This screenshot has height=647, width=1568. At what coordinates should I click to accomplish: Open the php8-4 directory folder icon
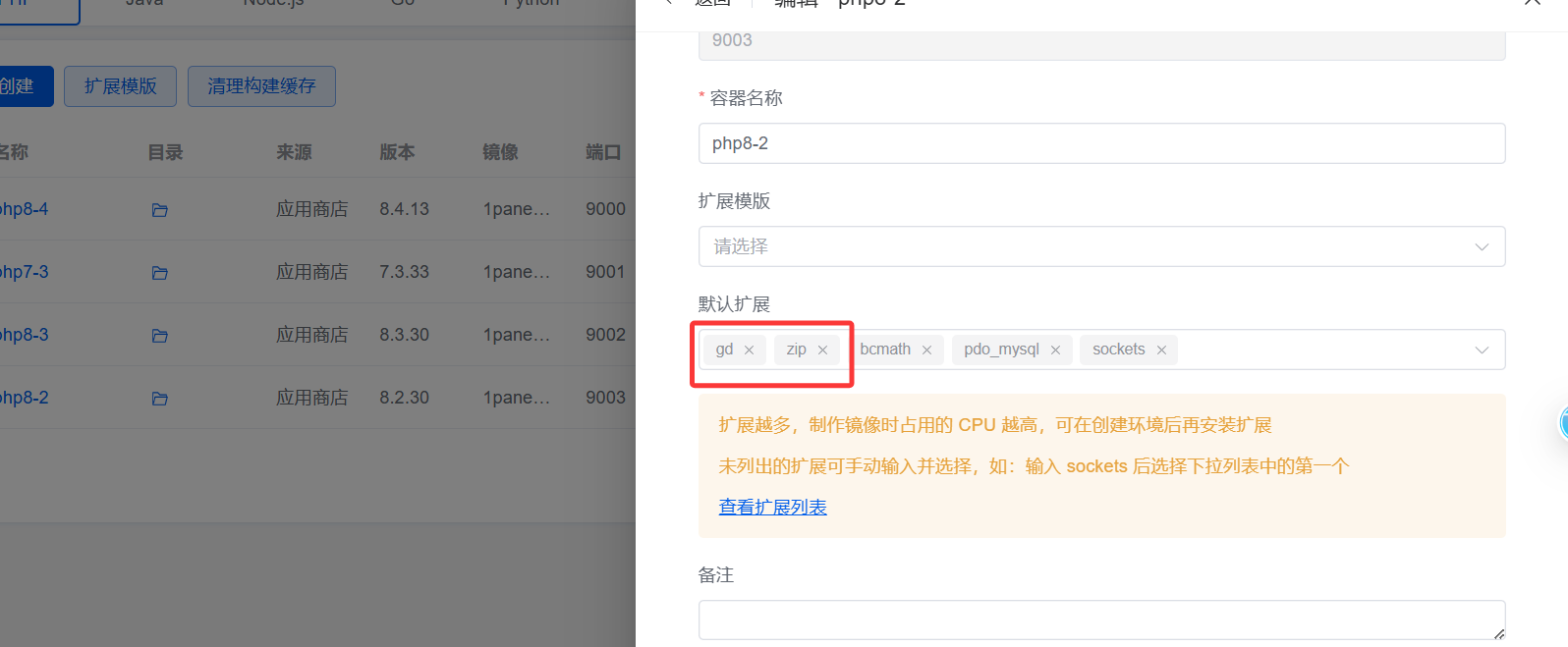[160, 210]
